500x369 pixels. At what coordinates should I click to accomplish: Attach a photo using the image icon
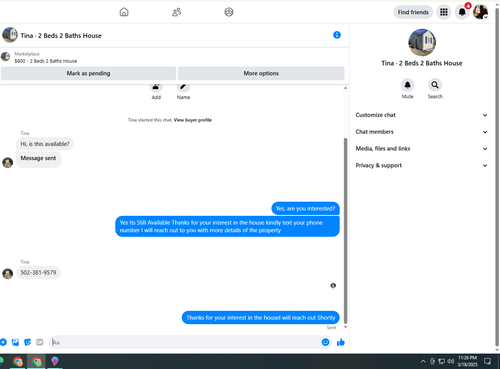coord(15,342)
